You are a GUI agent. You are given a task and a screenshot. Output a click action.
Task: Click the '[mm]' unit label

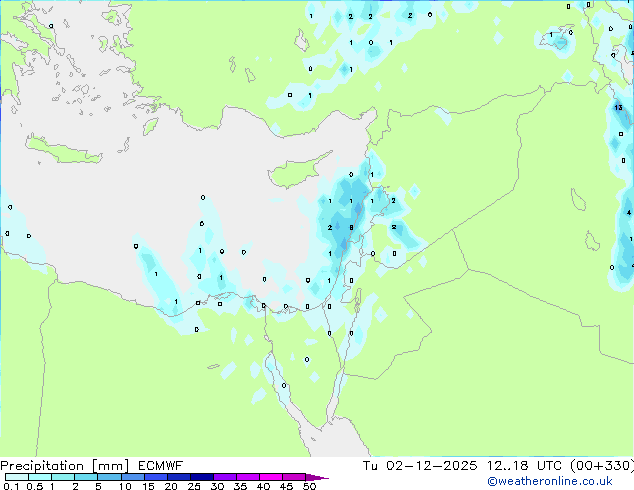[x=110, y=466]
